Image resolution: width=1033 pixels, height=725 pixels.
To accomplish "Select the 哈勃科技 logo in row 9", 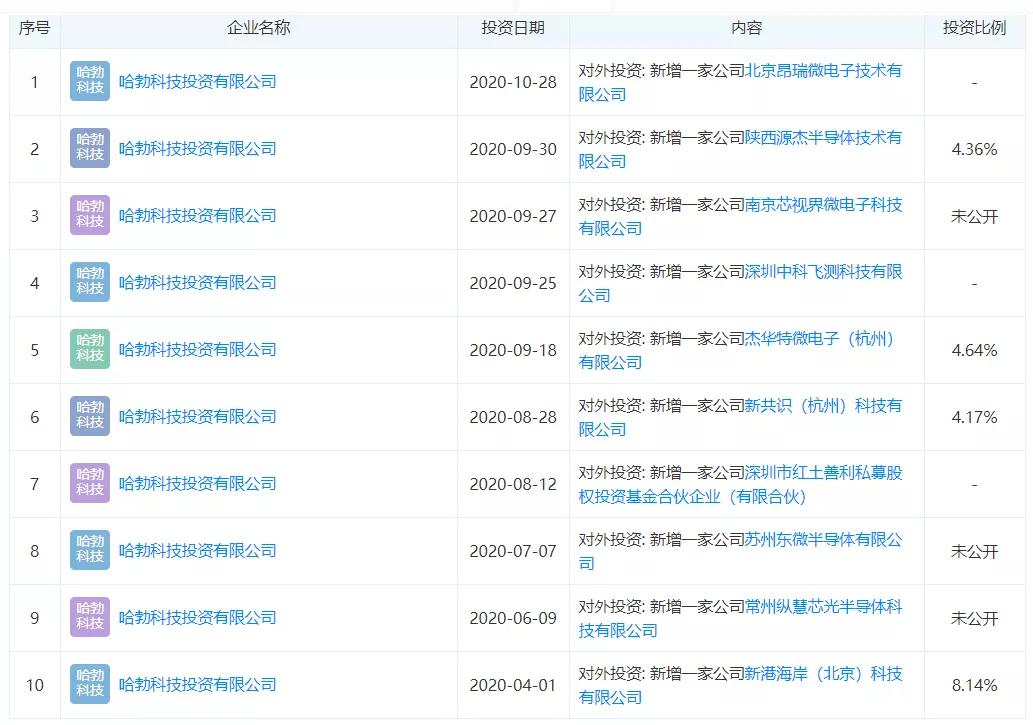I will point(90,618).
